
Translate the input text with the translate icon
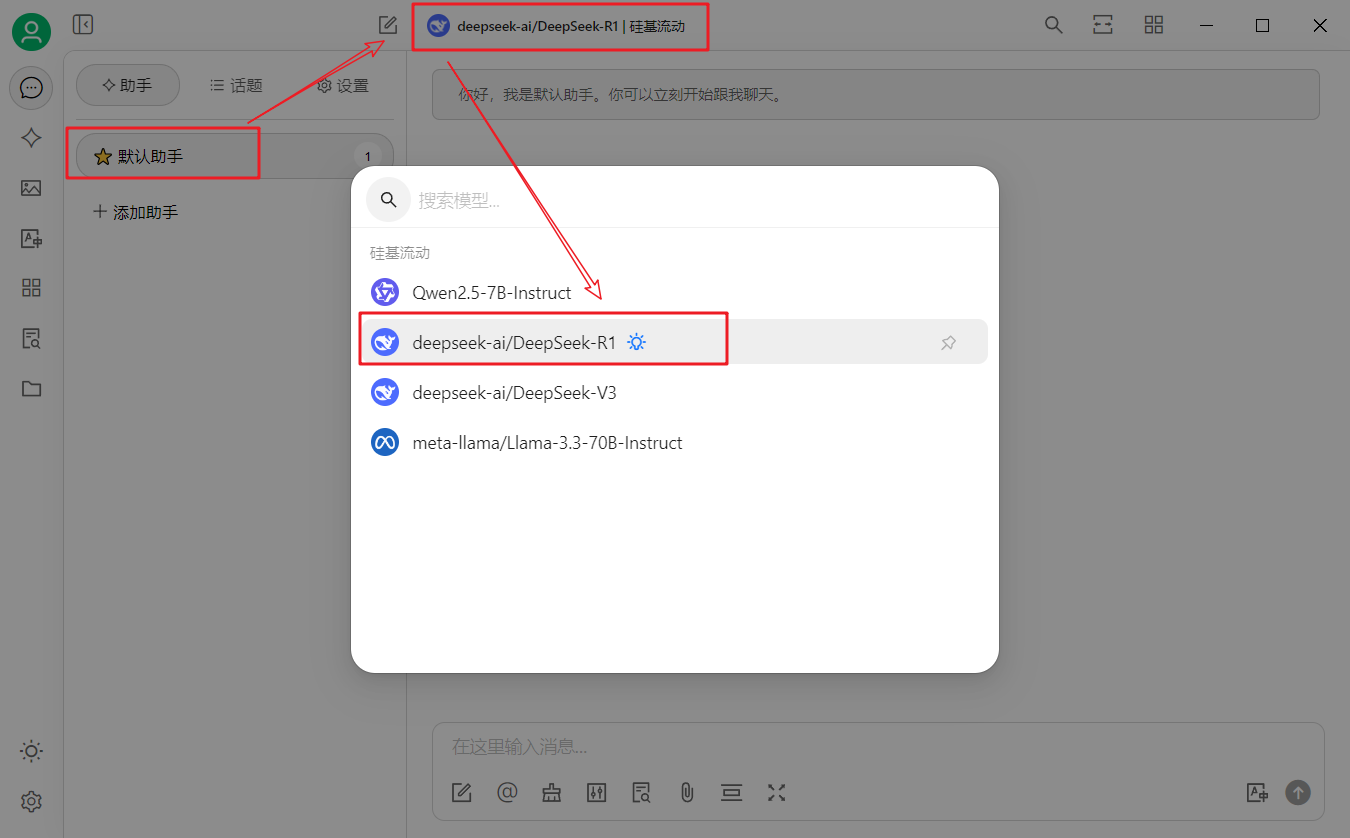click(x=1257, y=793)
